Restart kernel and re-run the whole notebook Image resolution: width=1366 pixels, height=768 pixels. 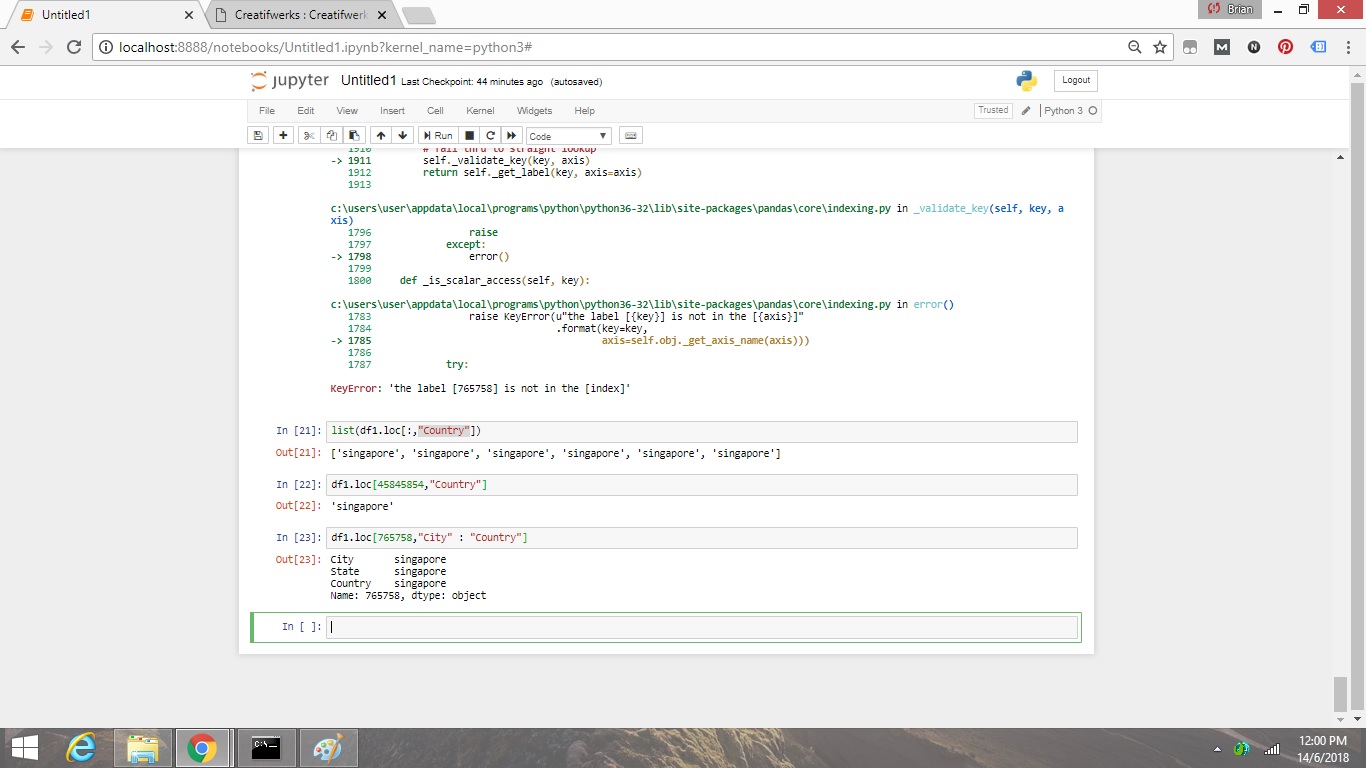click(512, 135)
